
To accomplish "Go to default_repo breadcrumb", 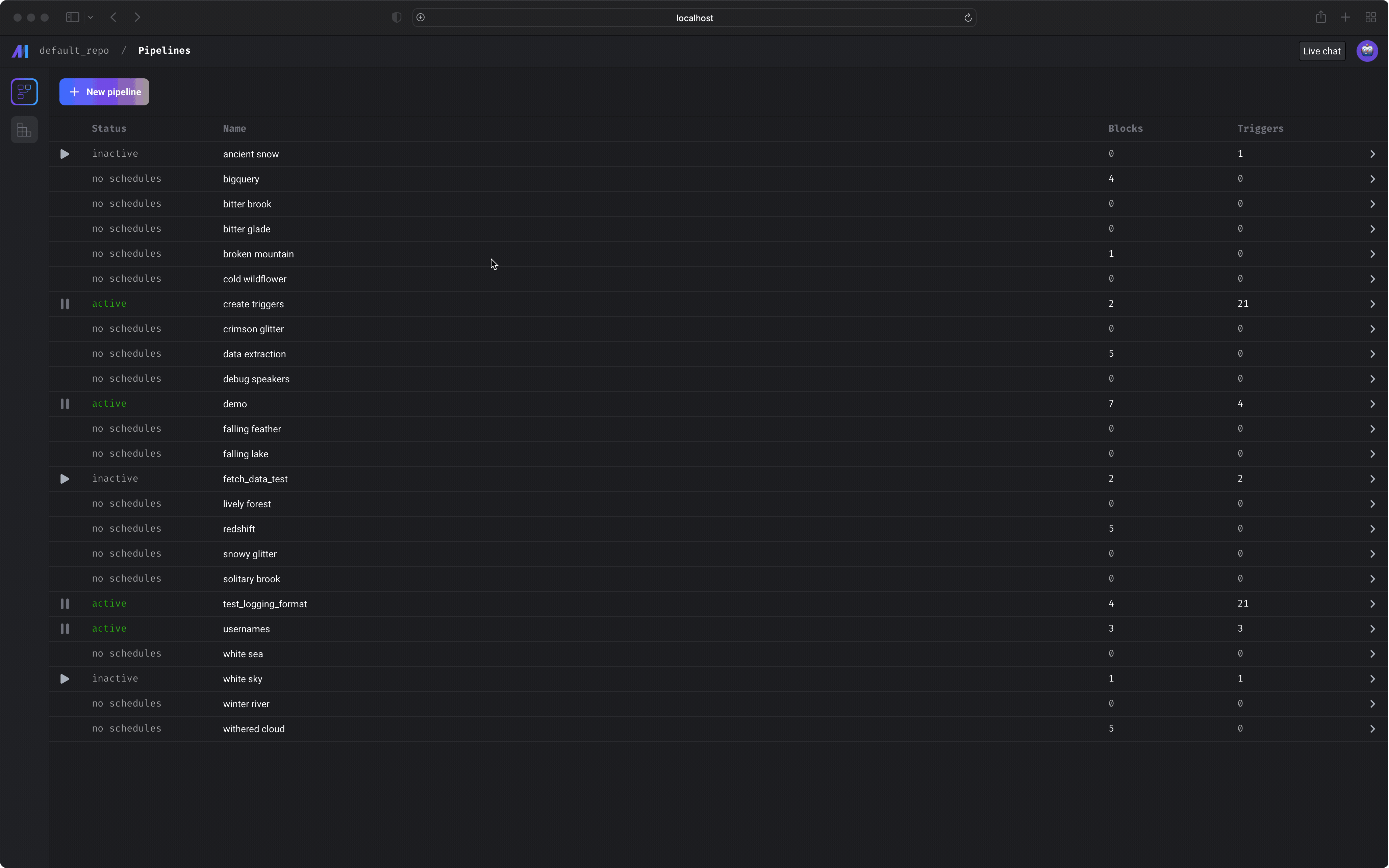I will 74,51.
